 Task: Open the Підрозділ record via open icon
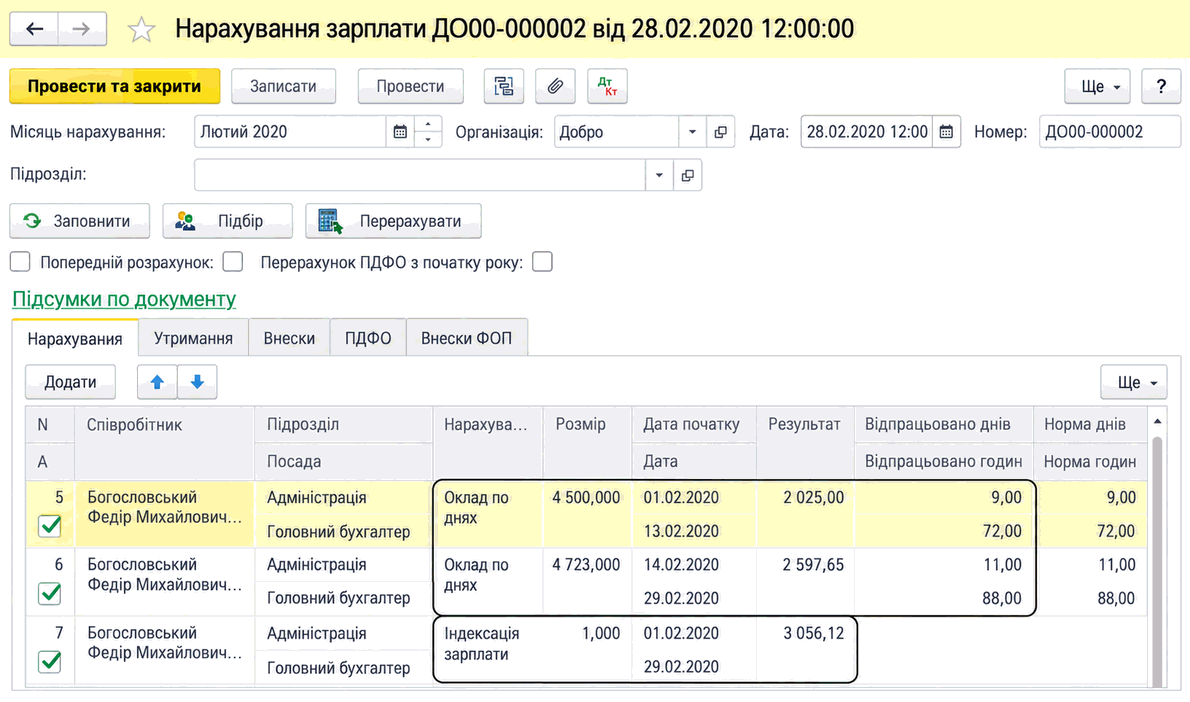click(x=687, y=175)
